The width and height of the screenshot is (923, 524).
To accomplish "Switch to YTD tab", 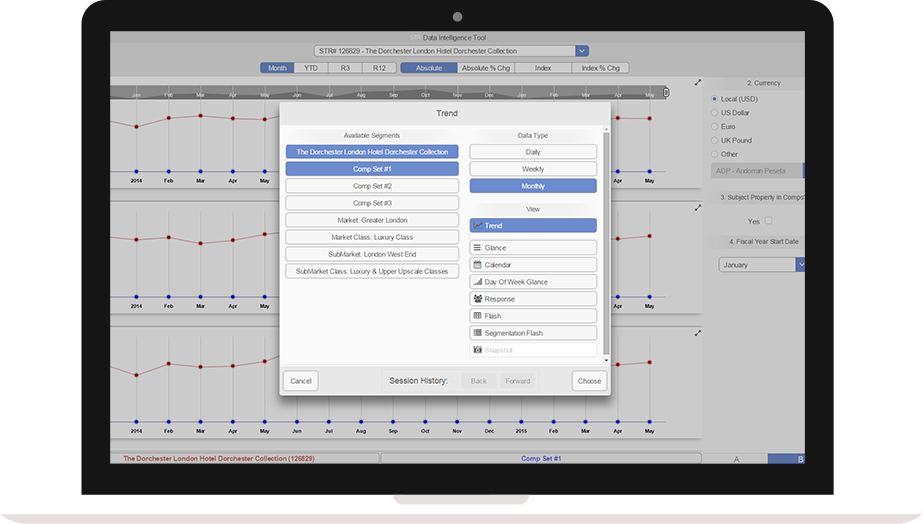I will pyautogui.click(x=311, y=68).
